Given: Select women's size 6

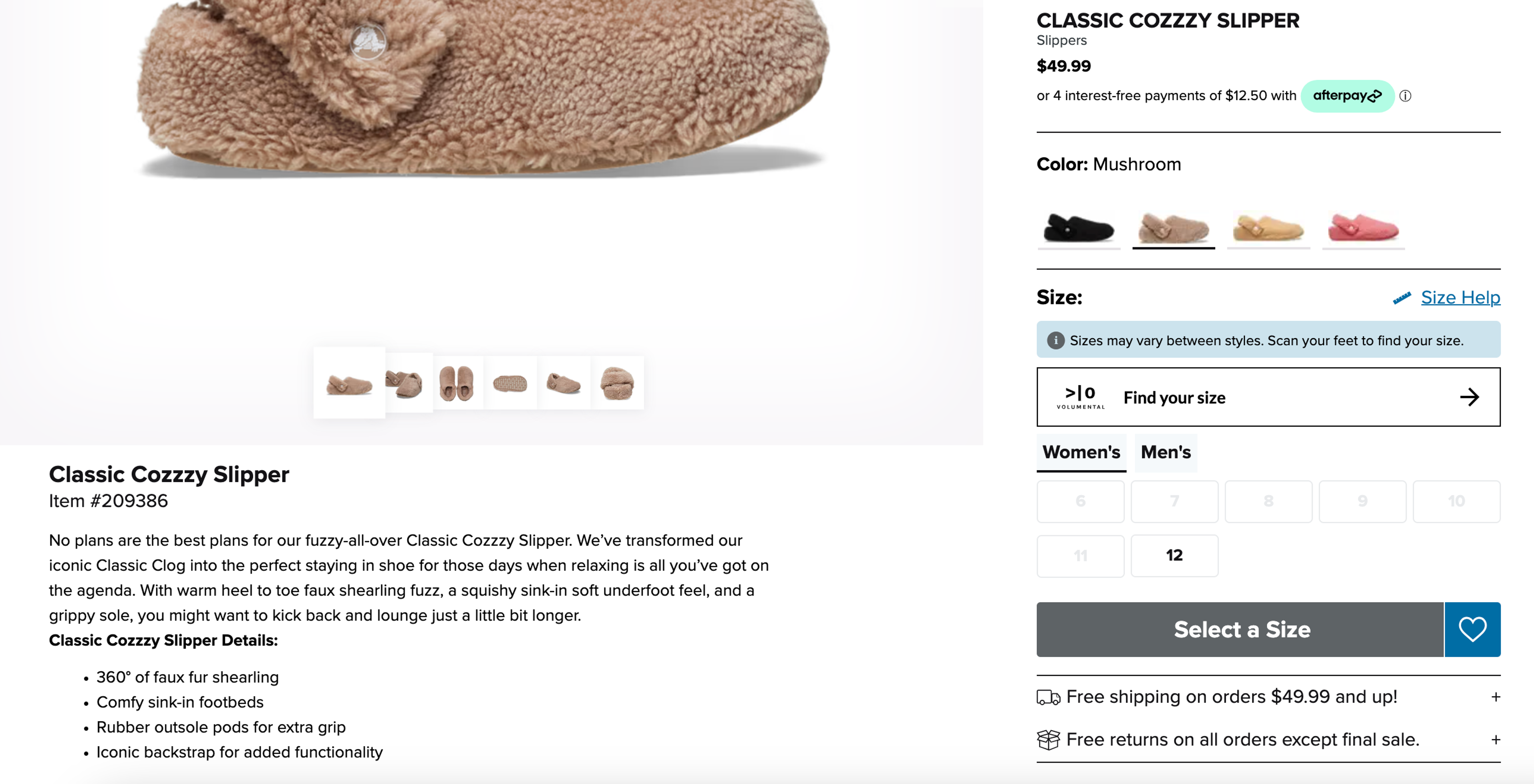Looking at the screenshot, I should click(x=1080, y=501).
